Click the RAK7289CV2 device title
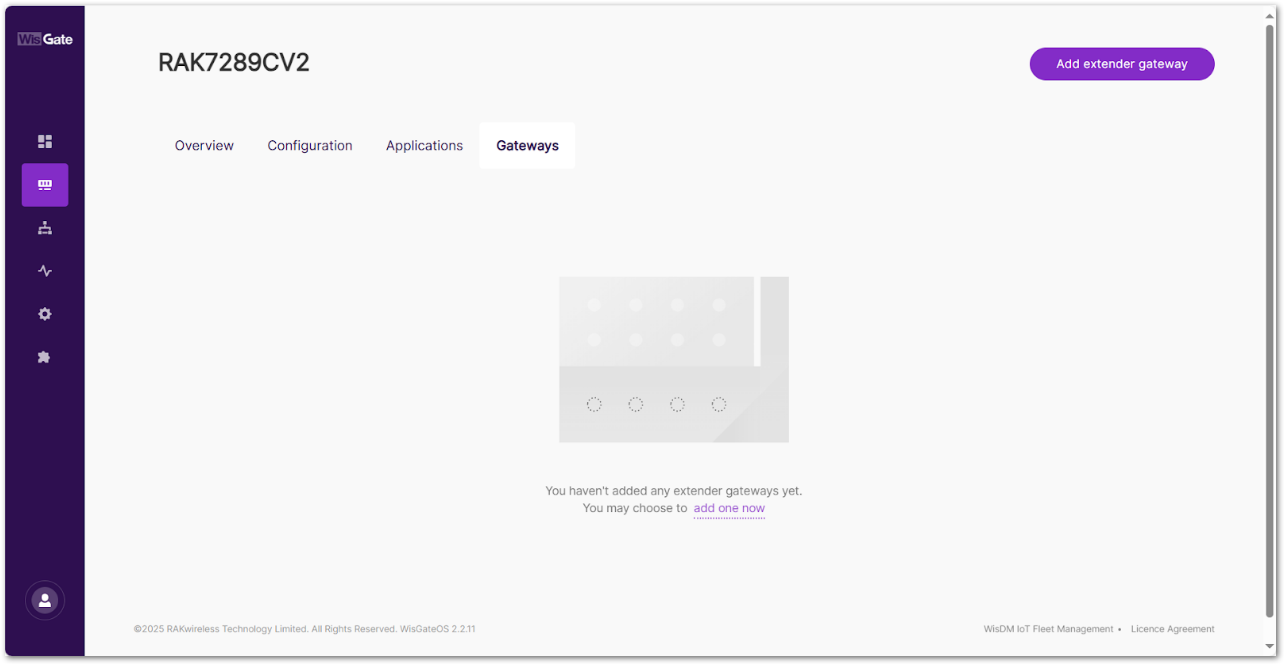This screenshot has width=1285, height=665. point(234,62)
